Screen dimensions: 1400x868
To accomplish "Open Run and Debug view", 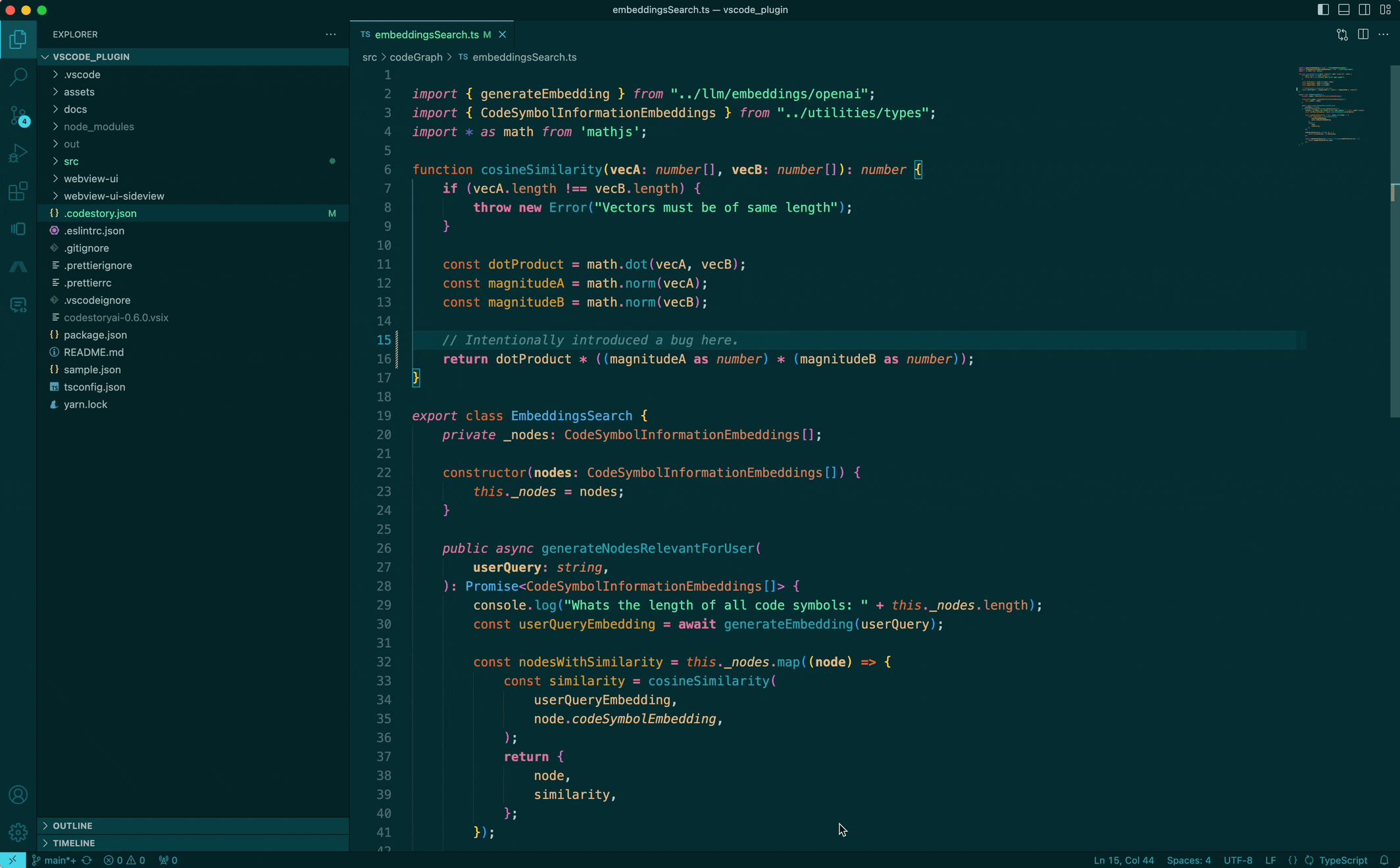I will pyautogui.click(x=18, y=153).
